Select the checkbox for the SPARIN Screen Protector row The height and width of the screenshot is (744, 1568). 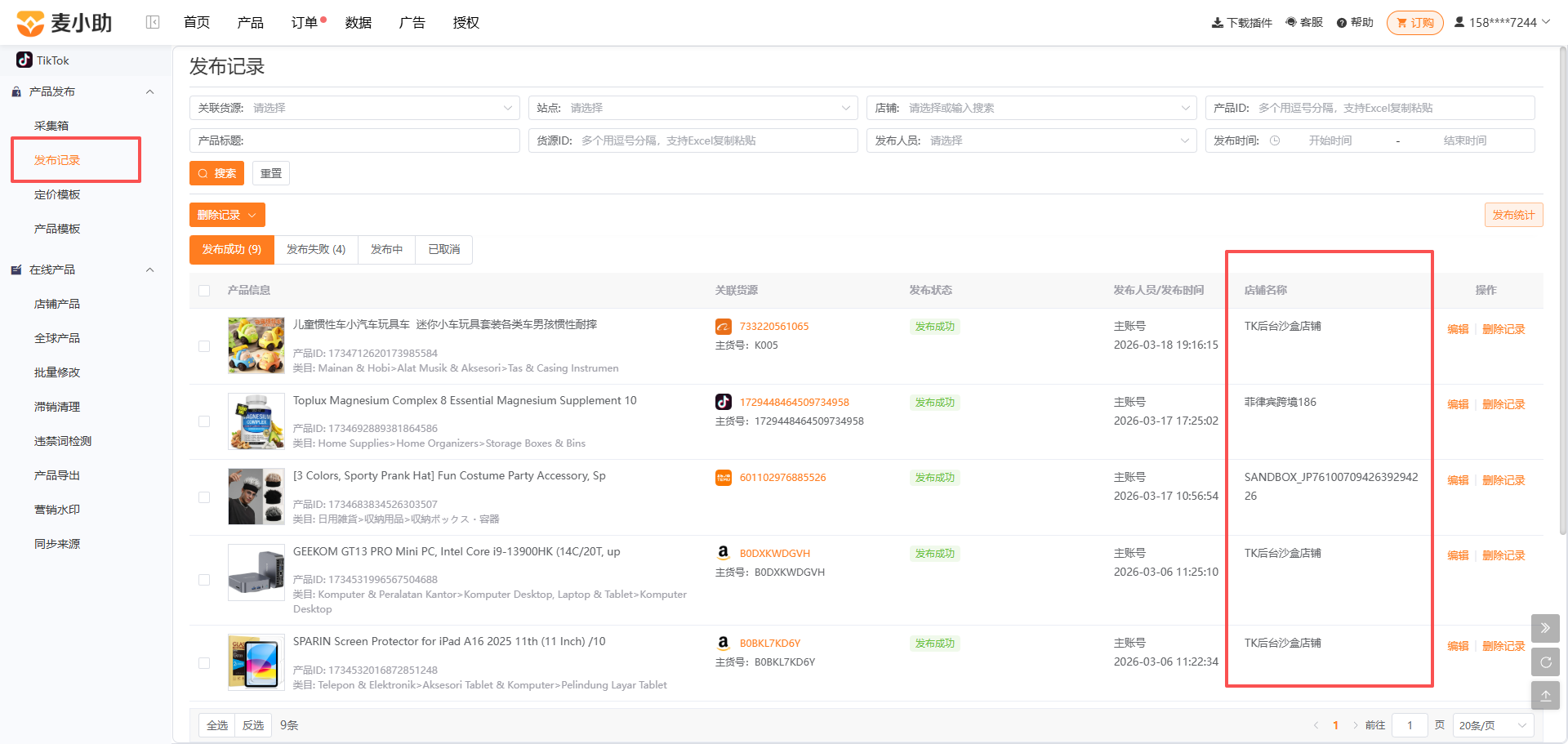(x=204, y=663)
